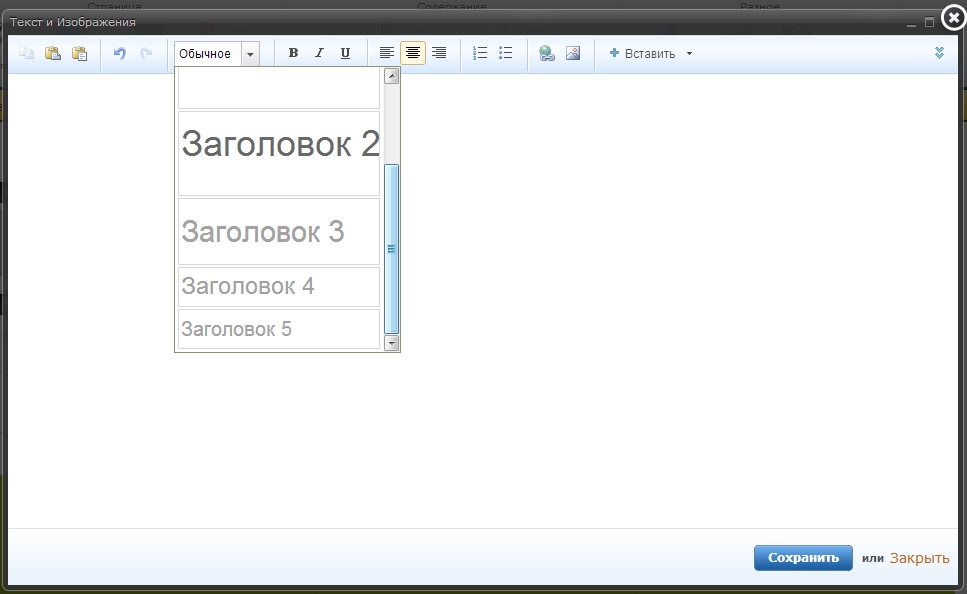Screen dimensions: 967x594
Task: Choose Заголовок 5 style option
Action: click(x=279, y=329)
